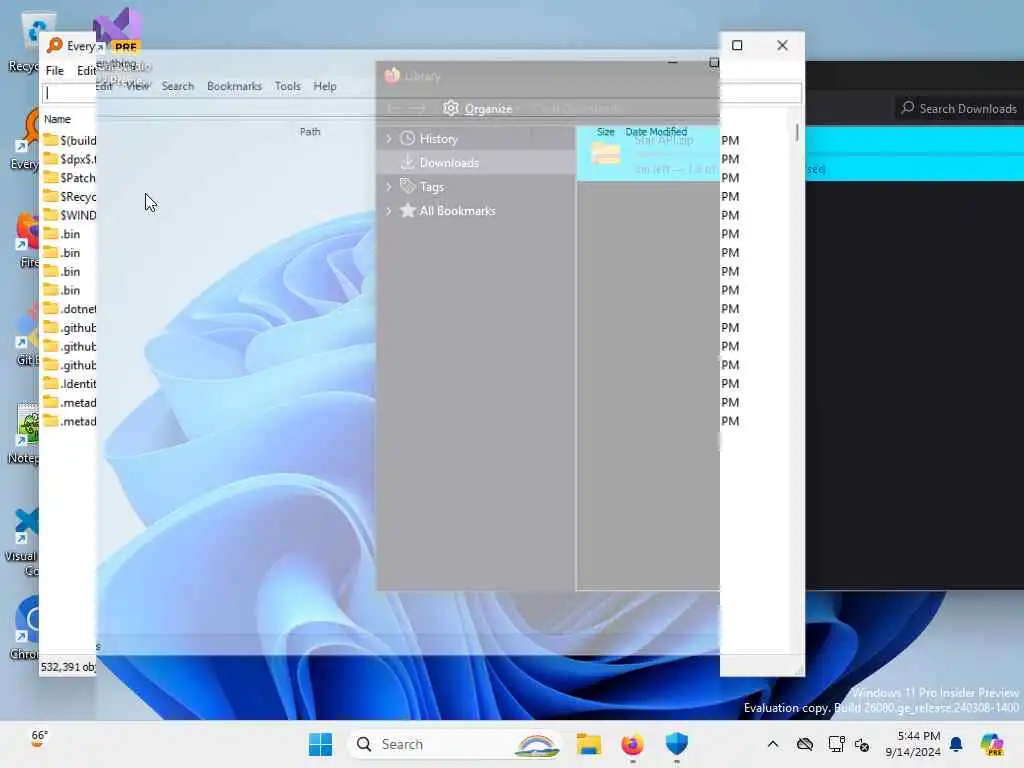Open the Bookmarks menu
Viewport: 1024px width, 768px height.
click(x=234, y=86)
